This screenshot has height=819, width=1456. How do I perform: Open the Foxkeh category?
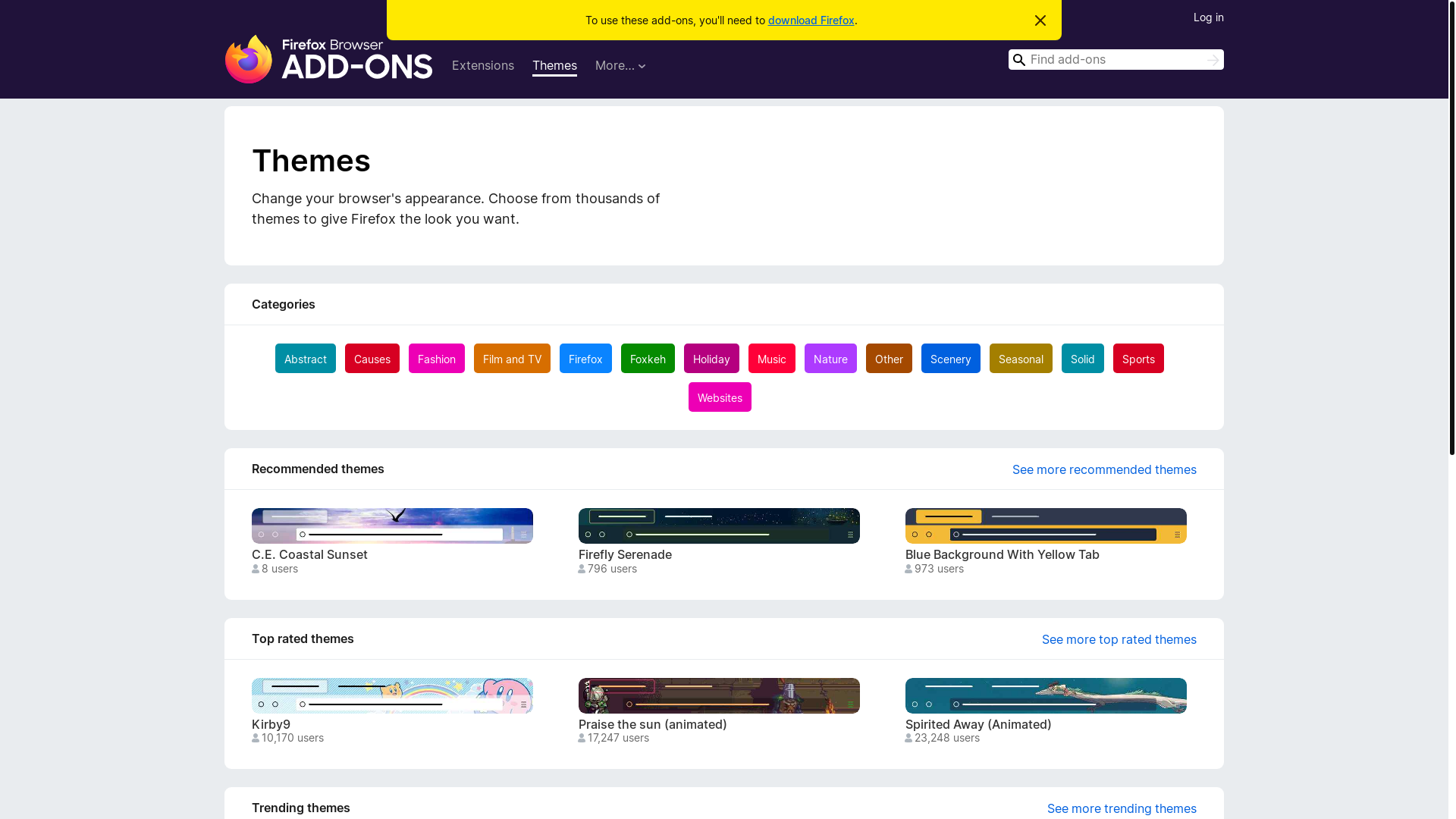point(648,359)
